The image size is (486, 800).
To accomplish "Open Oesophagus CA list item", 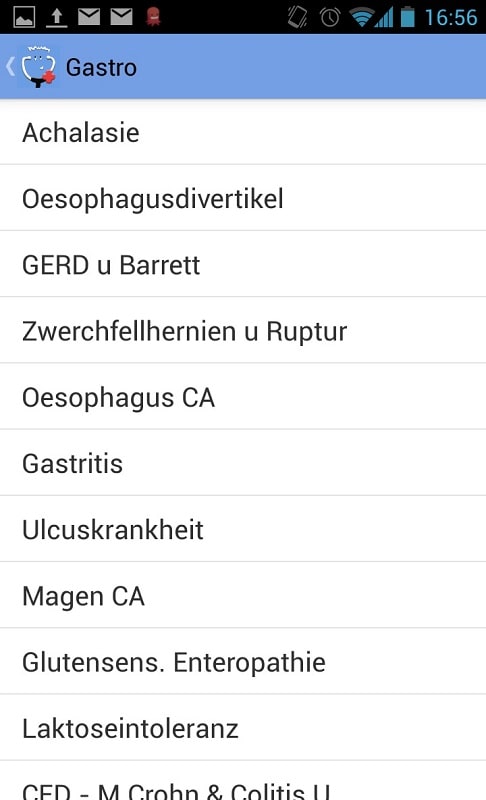I will point(243,396).
